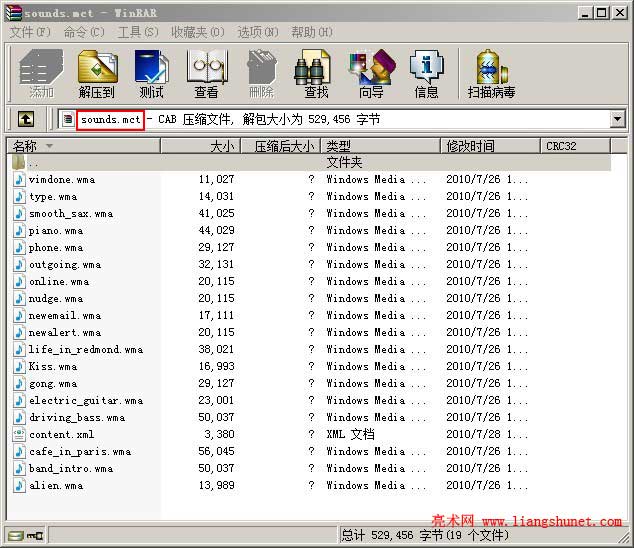Click the 扫描病毒 (Virus scan) icon
The width and height of the screenshot is (634, 548).
(x=491, y=74)
